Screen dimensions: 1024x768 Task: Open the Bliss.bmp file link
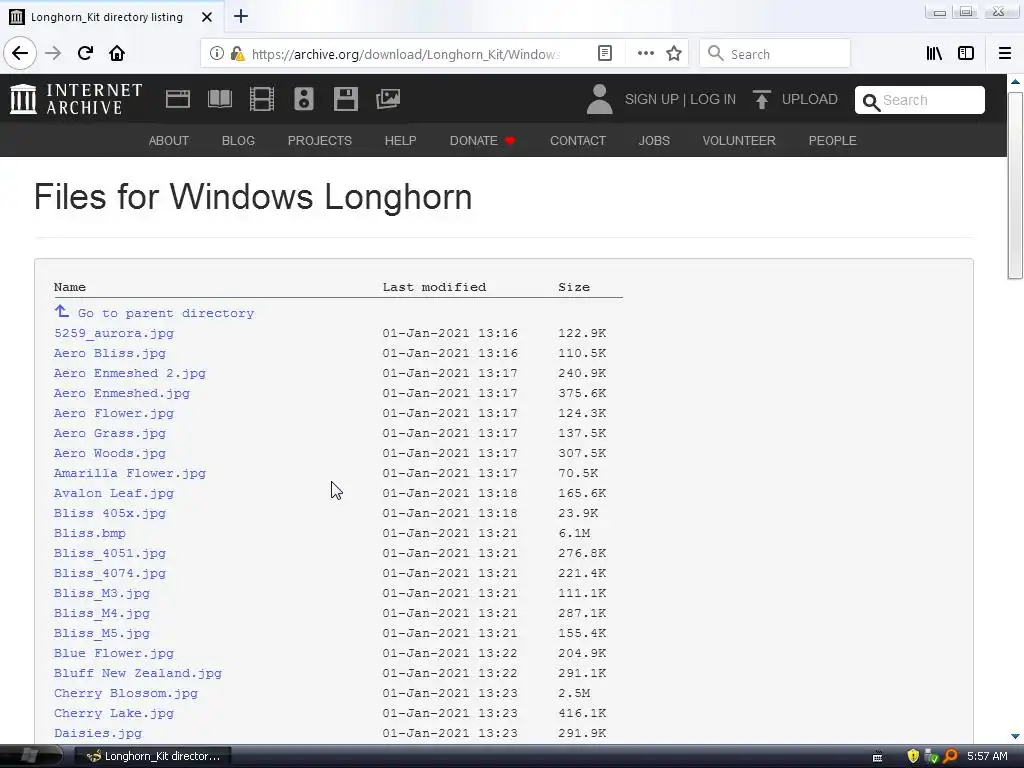pyautogui.click(x=89, y=533)
